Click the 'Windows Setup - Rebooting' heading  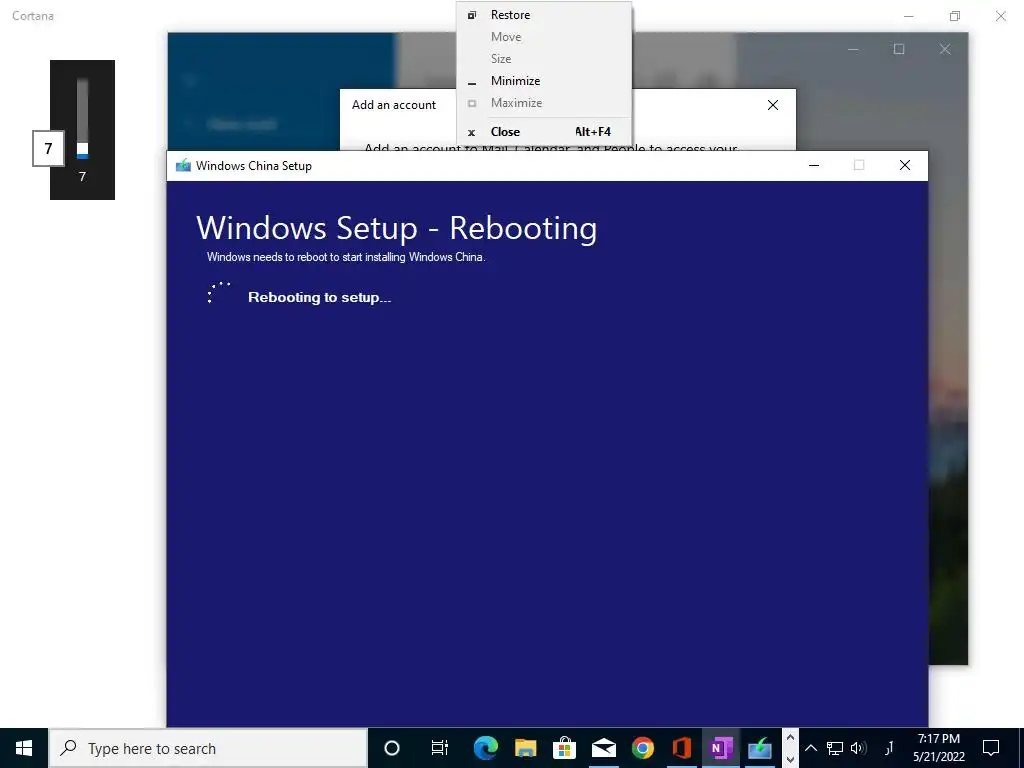[x=396, y=228]
